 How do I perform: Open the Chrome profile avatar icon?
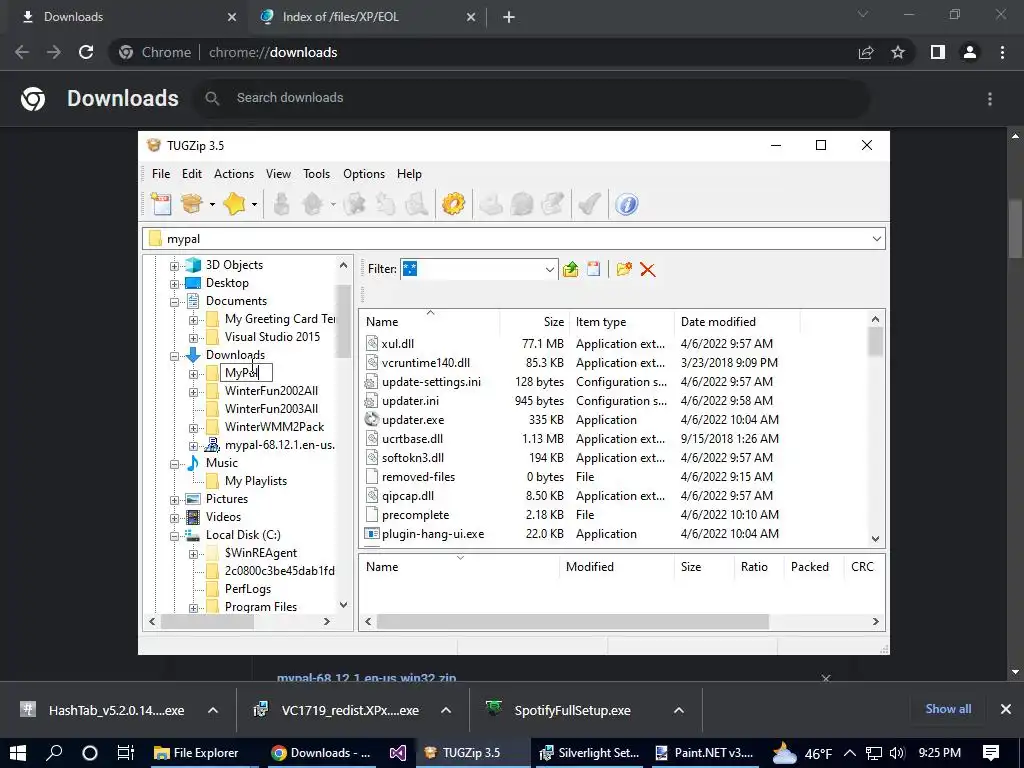pyautogui.click(x=970, y=52)
